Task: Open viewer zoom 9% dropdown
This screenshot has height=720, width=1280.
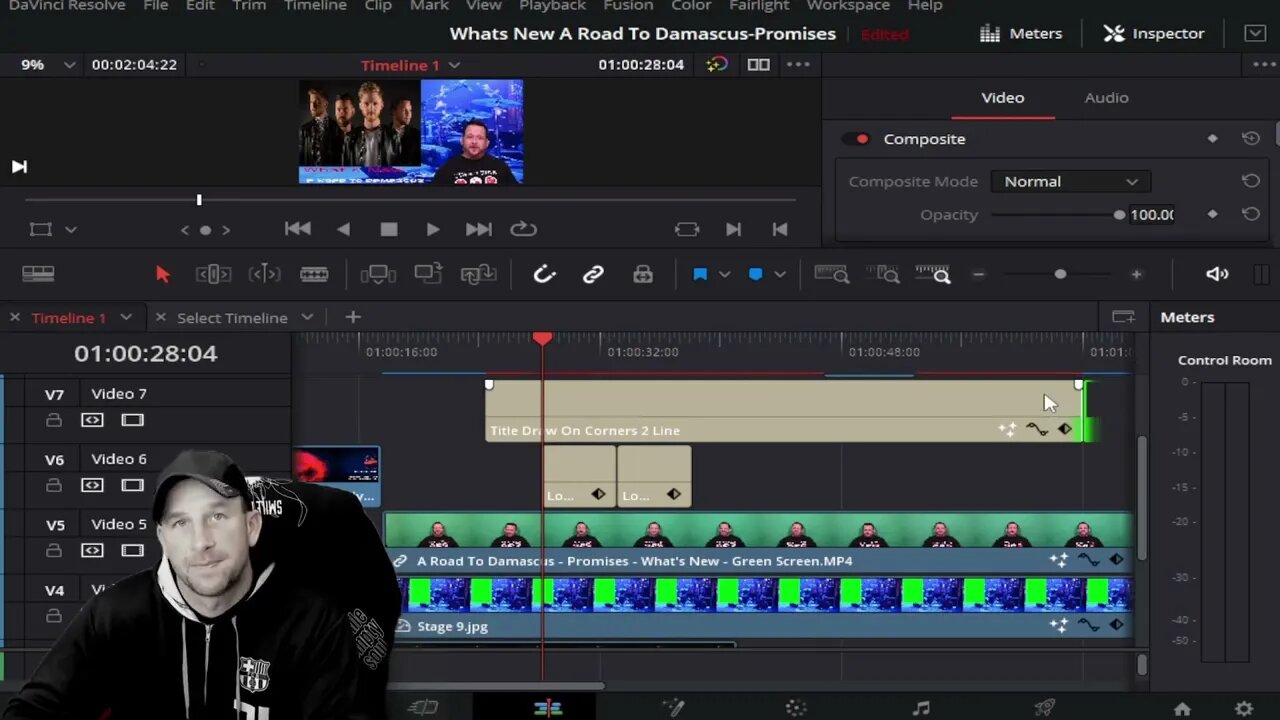Action: (x=69, y=64)
